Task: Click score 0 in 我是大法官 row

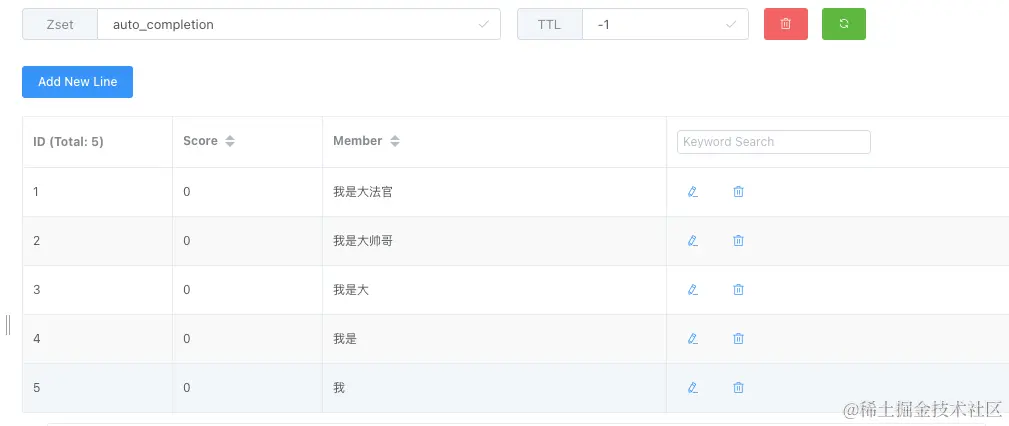Action: (x=187, y=192)
